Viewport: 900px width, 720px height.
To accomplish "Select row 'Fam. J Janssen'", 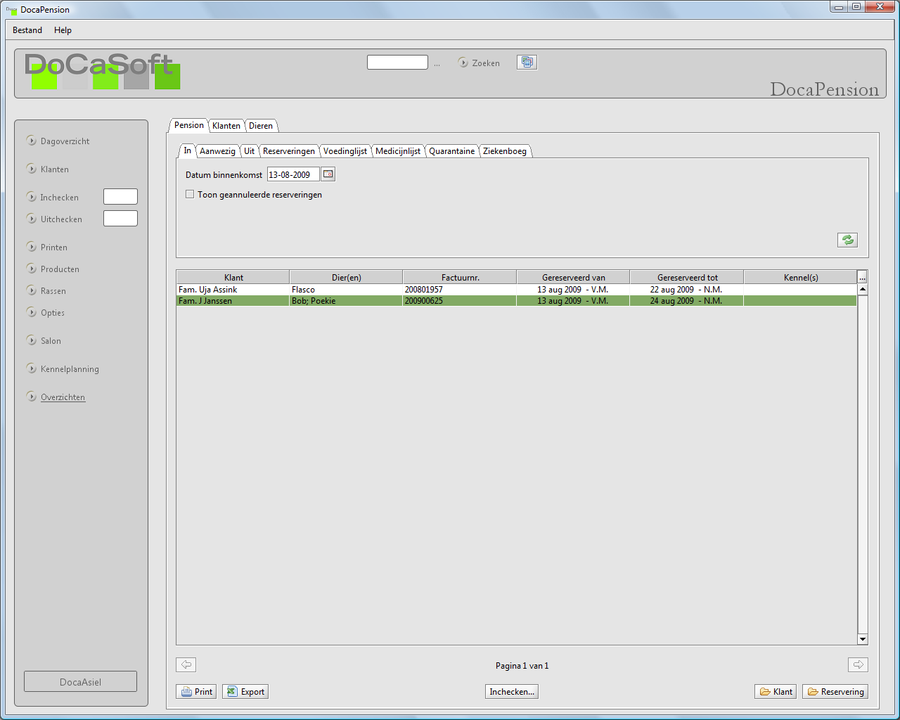I will 517,300.
